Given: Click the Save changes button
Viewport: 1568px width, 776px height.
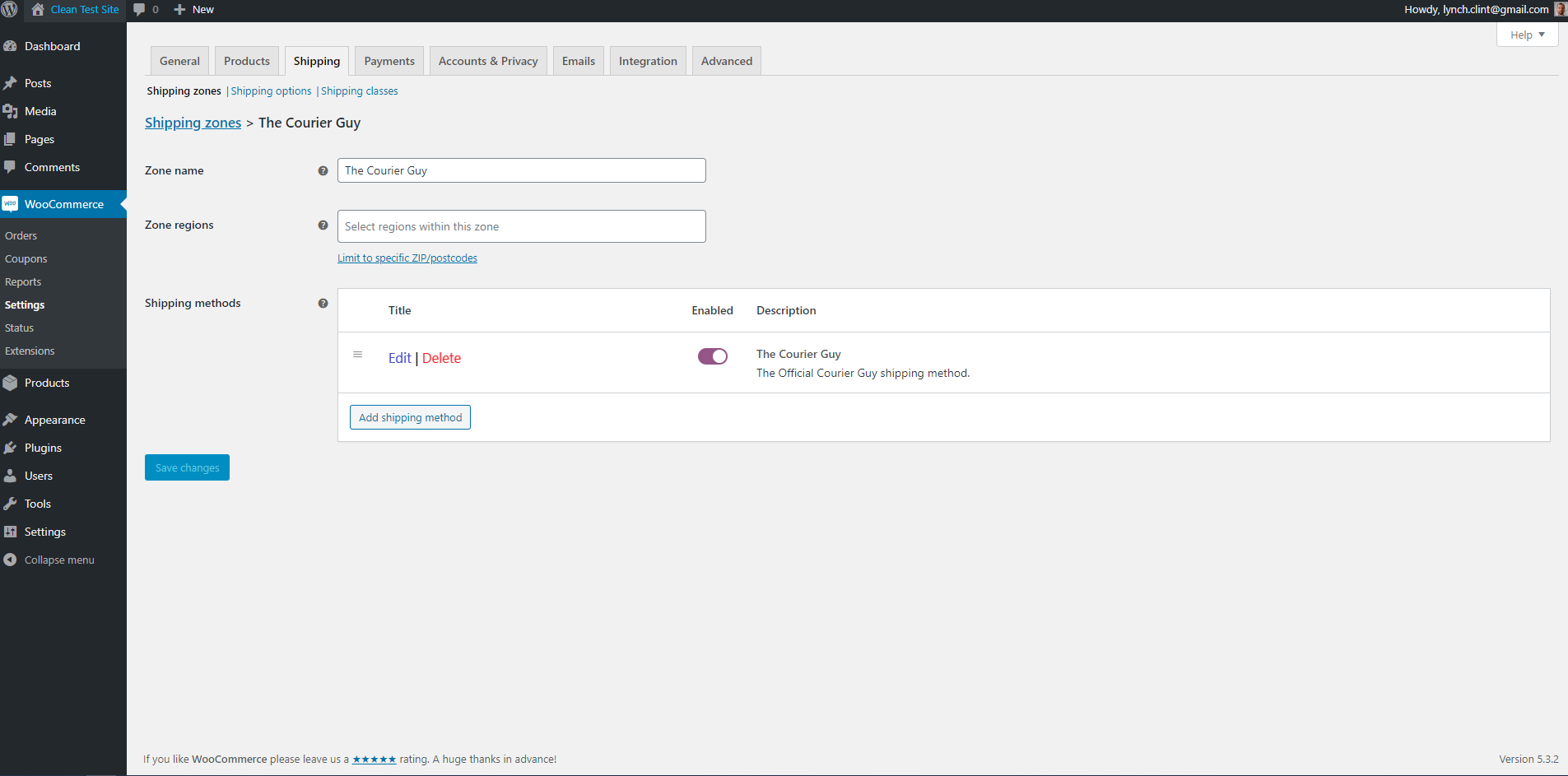Looking at the screenshot, I should (x=187, y=467).
